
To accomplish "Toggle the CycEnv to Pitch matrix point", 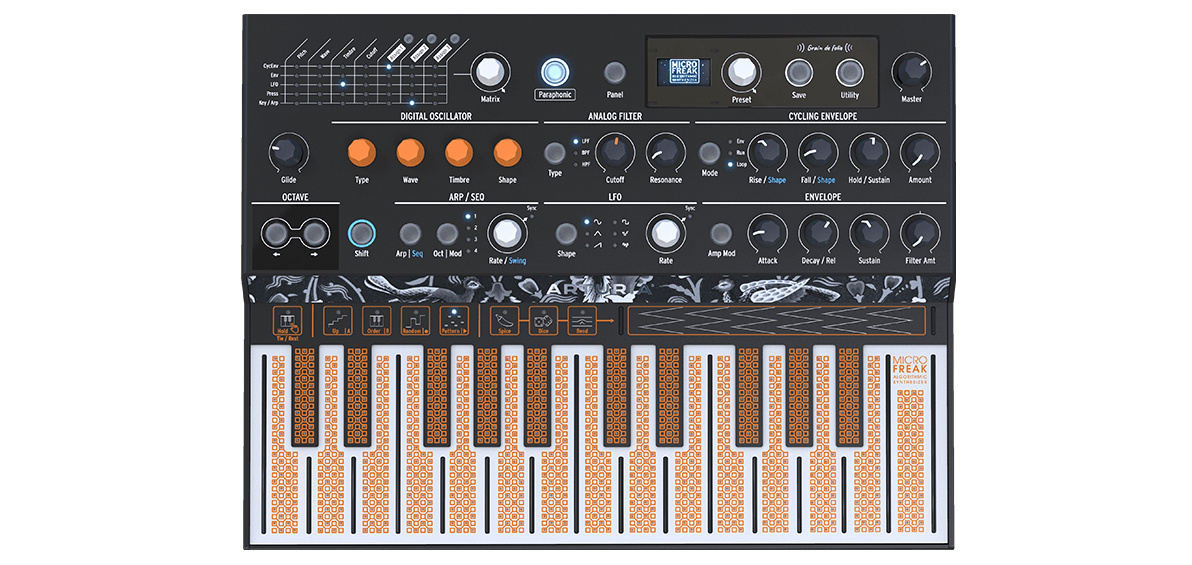I will [x=297, y=66].
